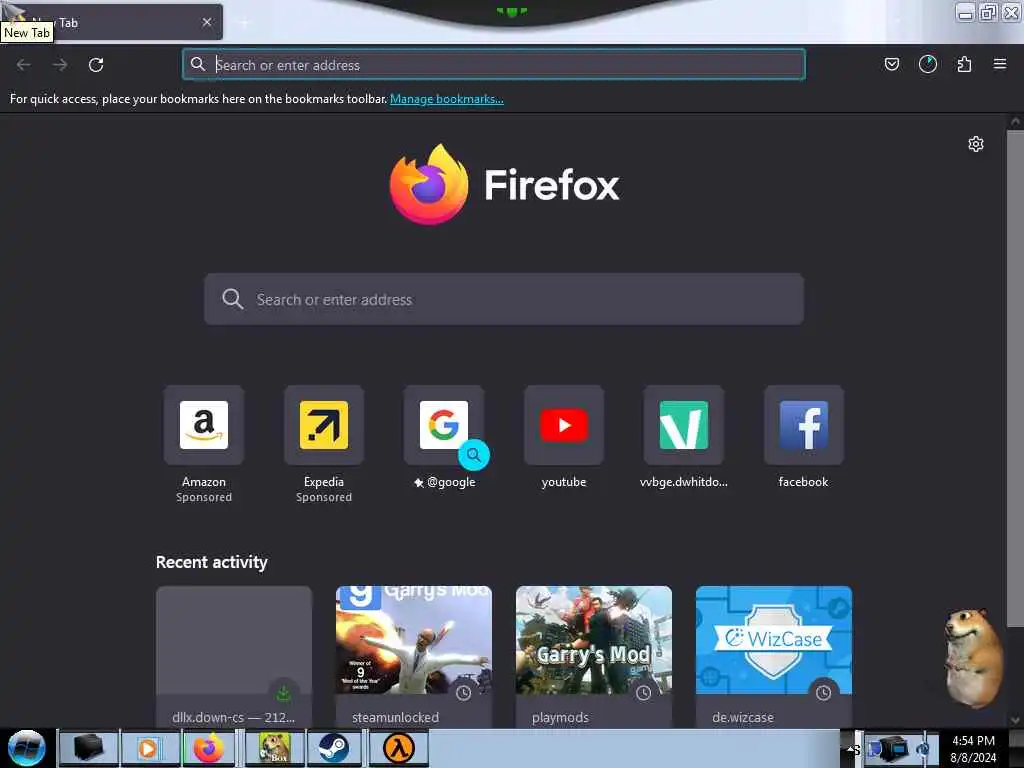Click the Sponsored label under Amazon
This screenshot has width=1024, height=768.
pyautogui.click(x=204, y=498)
